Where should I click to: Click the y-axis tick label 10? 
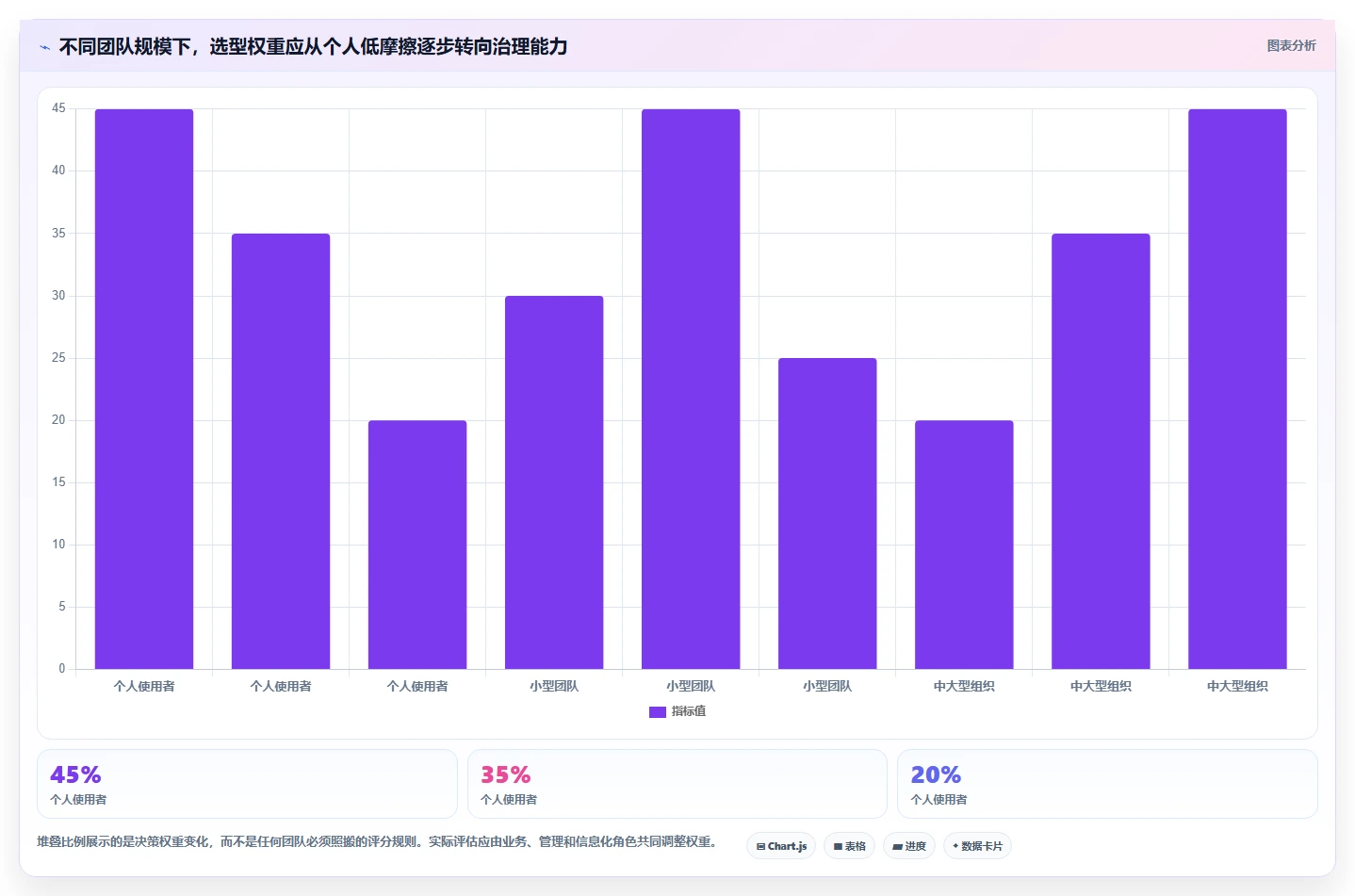tap(58, 545)
